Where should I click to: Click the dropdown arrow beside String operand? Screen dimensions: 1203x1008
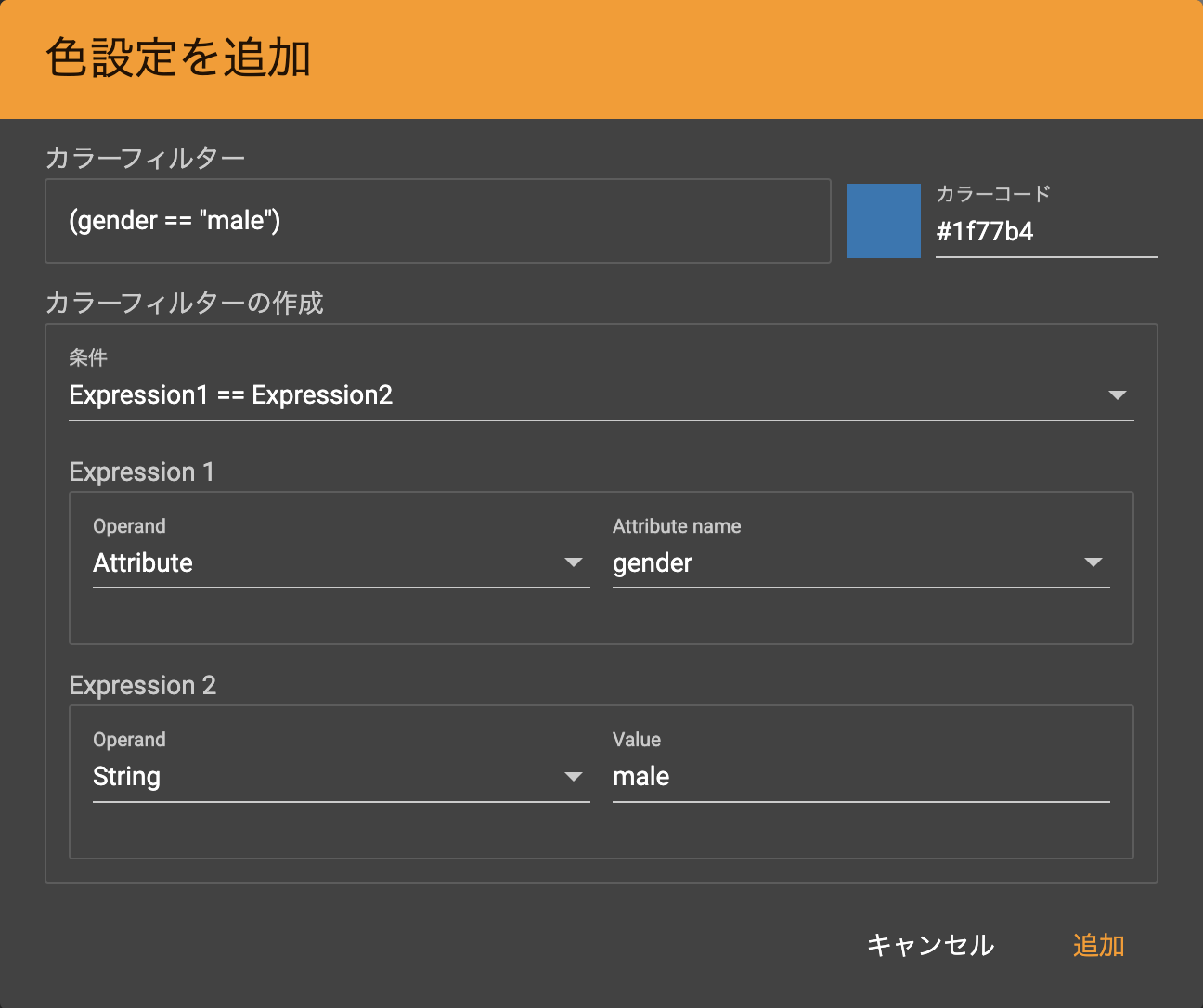click(x=574, y=776)
